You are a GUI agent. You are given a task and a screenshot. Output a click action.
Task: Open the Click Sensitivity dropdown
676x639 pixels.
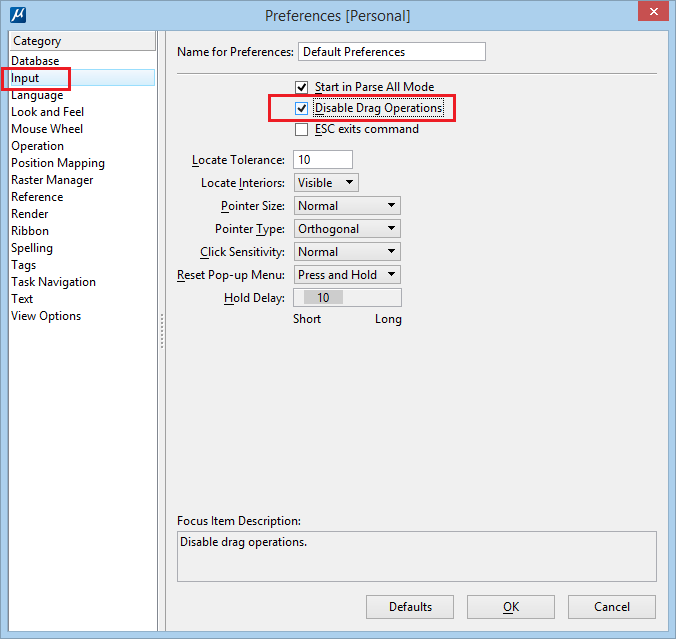[x=347, y=252]
